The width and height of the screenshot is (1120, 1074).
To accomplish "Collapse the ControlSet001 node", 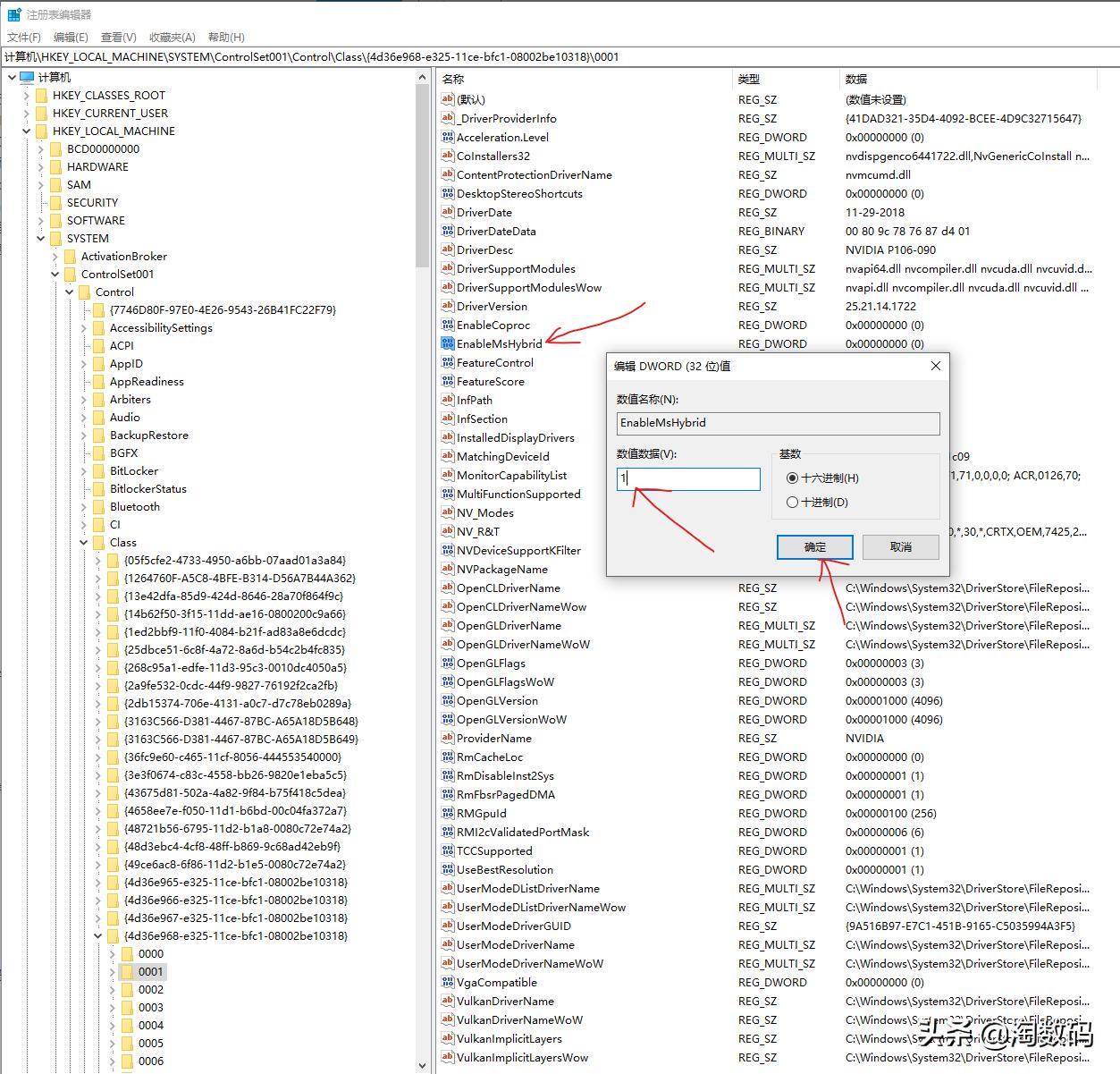I will pyautogui.click(x=55, y=274).
